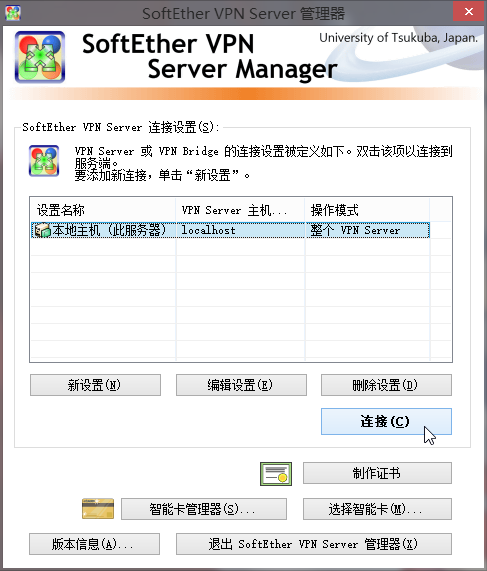
Task: Click the 操作模式 column header
Action: pos(367,210)
